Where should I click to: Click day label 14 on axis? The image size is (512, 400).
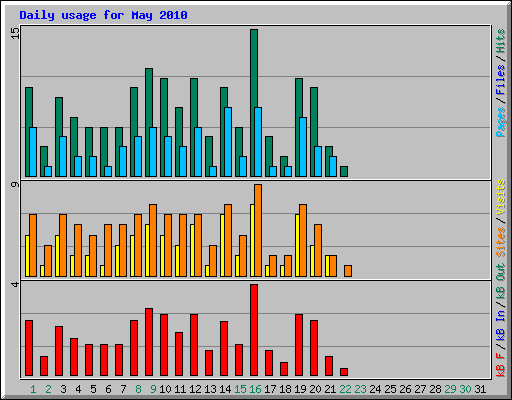pyautogui.click(x=225, y=389)
